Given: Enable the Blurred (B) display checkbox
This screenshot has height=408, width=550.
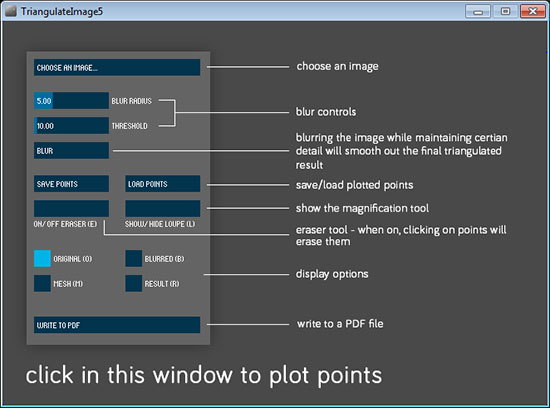Looking at the screenshot, I should pos(134,259).
